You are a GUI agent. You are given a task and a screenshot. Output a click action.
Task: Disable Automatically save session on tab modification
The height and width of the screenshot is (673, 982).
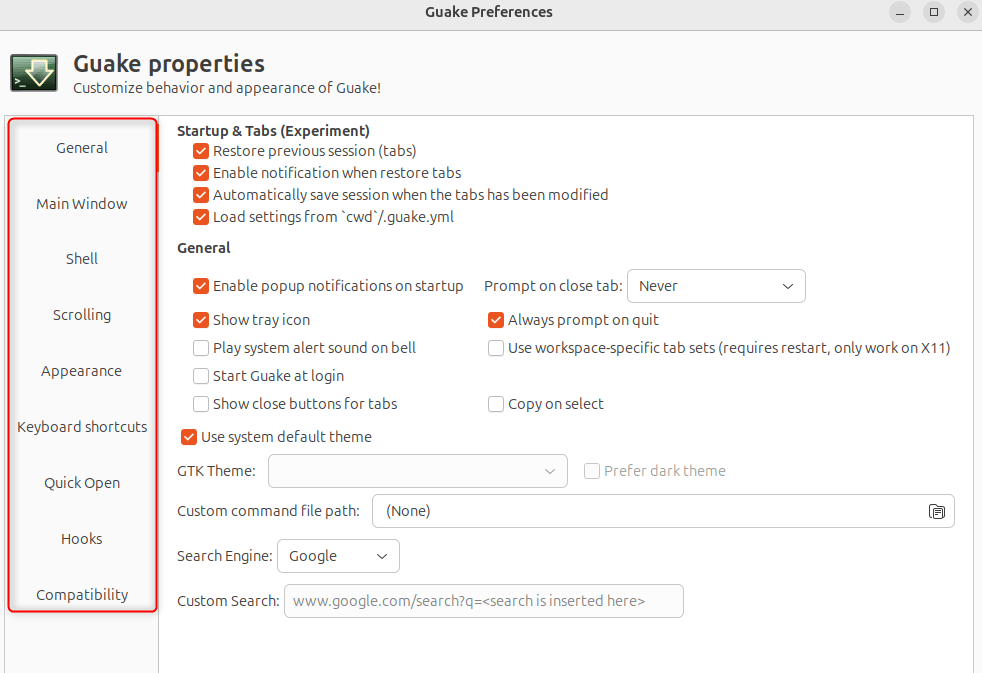[x=201, y=195]
